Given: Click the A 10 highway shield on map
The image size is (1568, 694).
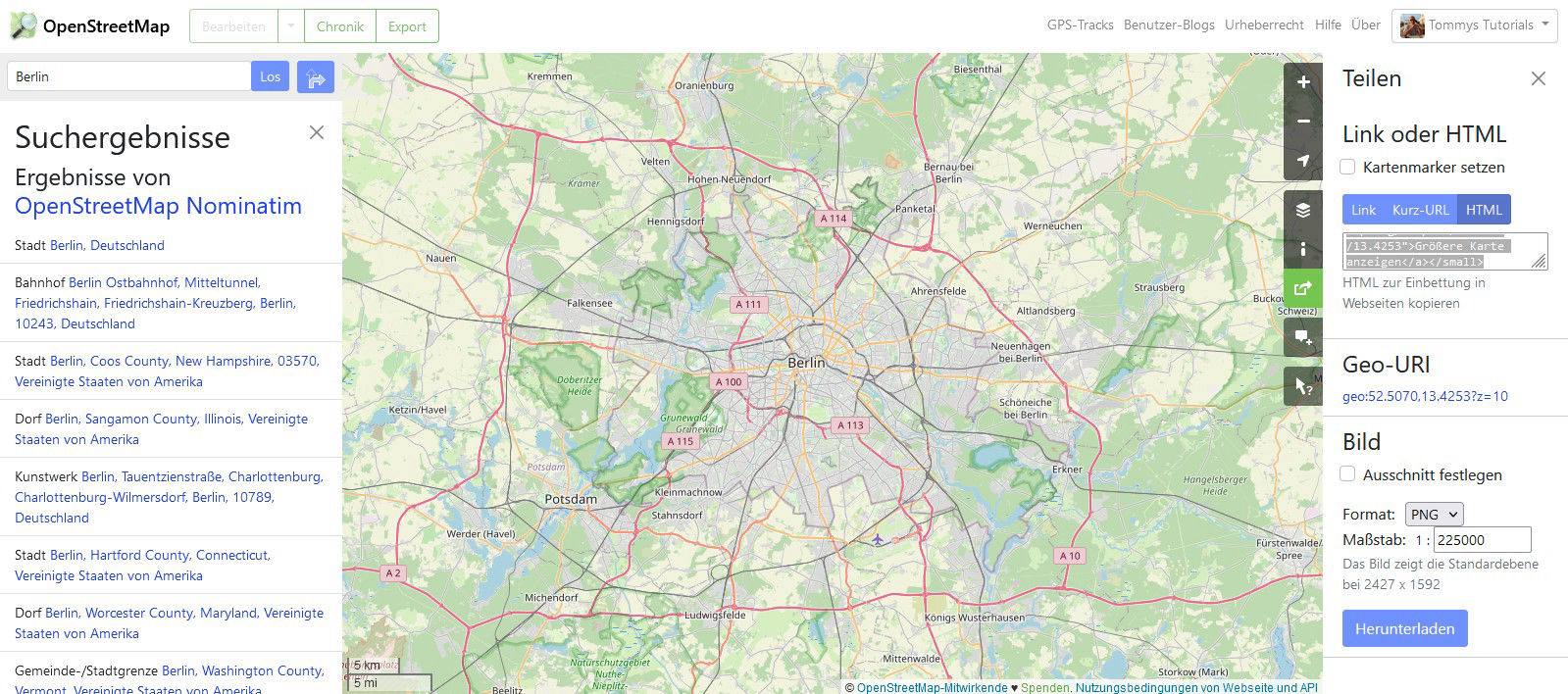Looking at the screenshot, I should 1070,555.
